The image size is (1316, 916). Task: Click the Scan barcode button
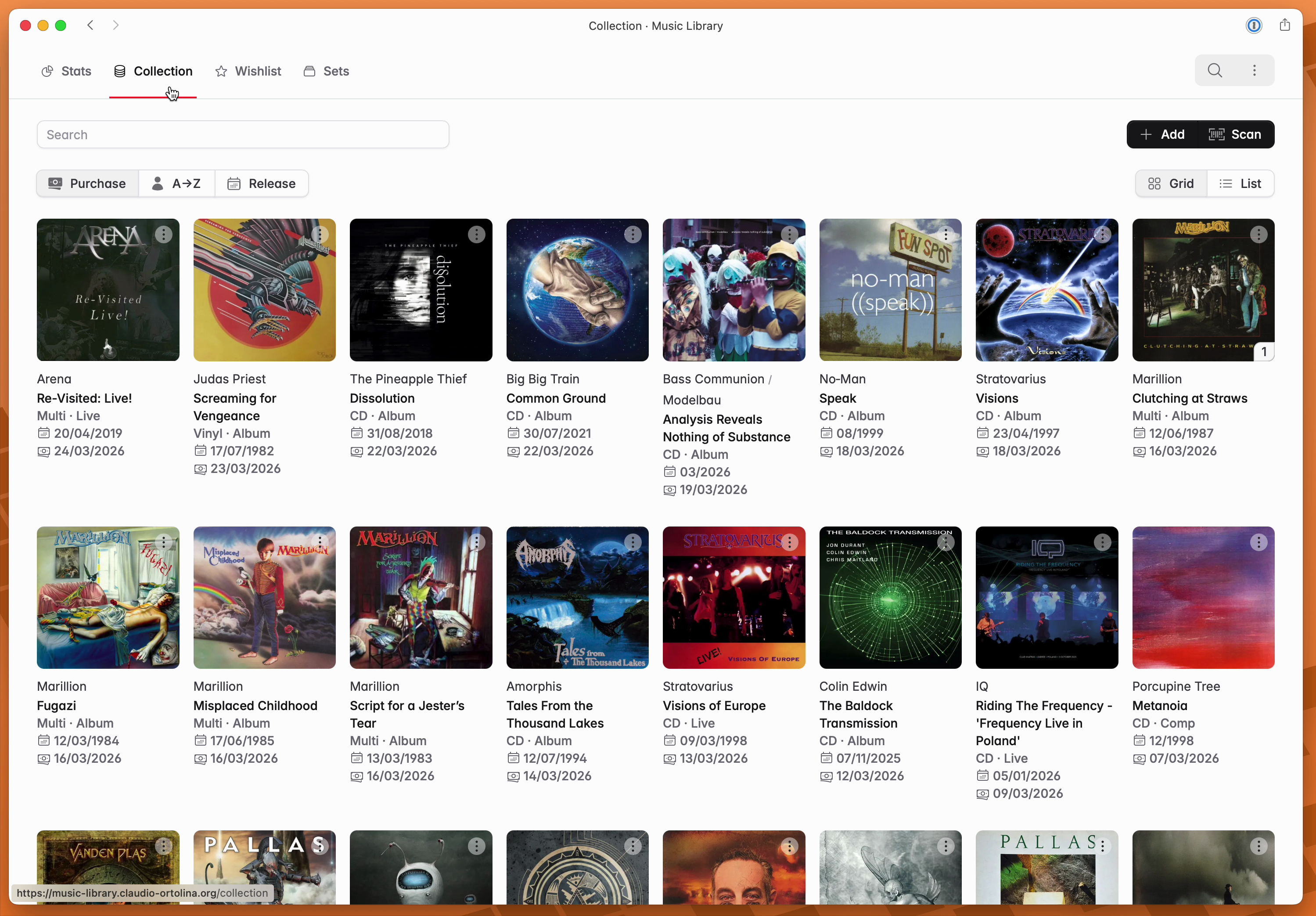point(1235,134)
